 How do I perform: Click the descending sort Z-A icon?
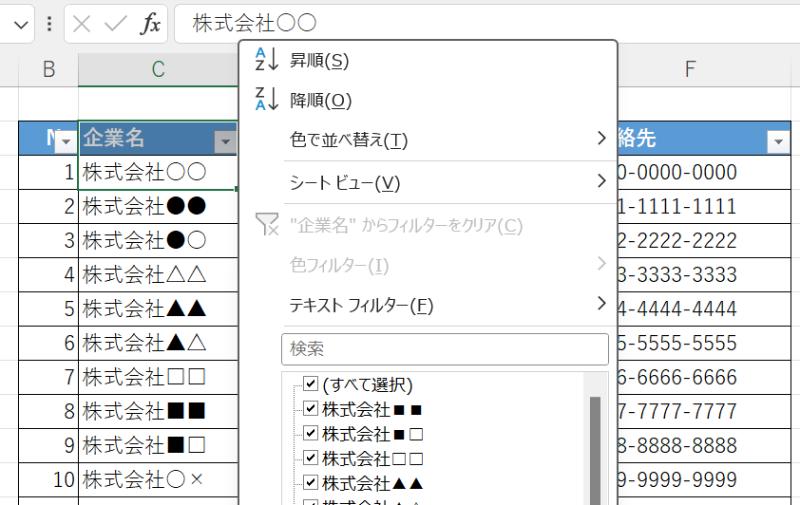[x=266, y=99]
